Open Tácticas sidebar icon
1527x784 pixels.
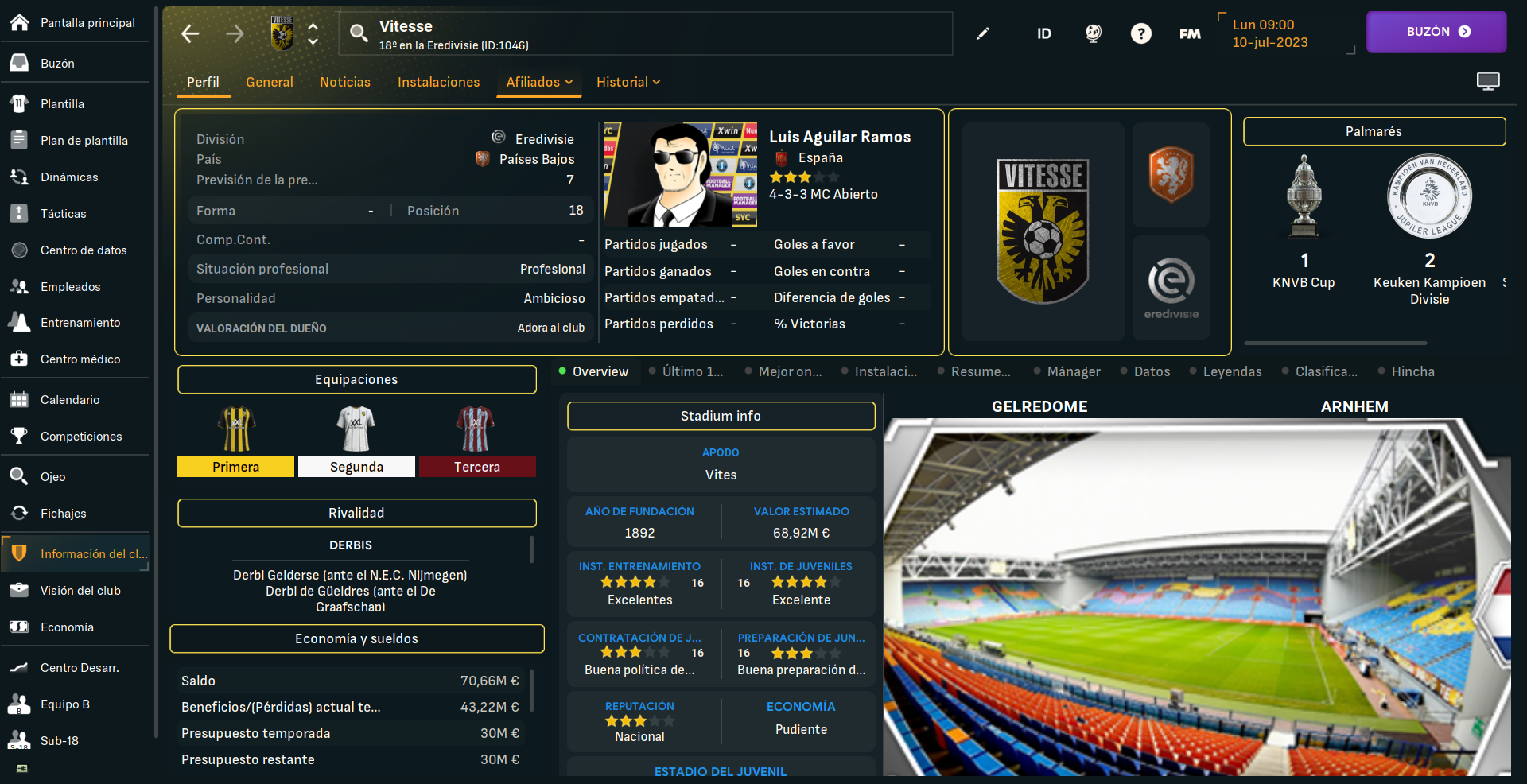coord(20,213)
